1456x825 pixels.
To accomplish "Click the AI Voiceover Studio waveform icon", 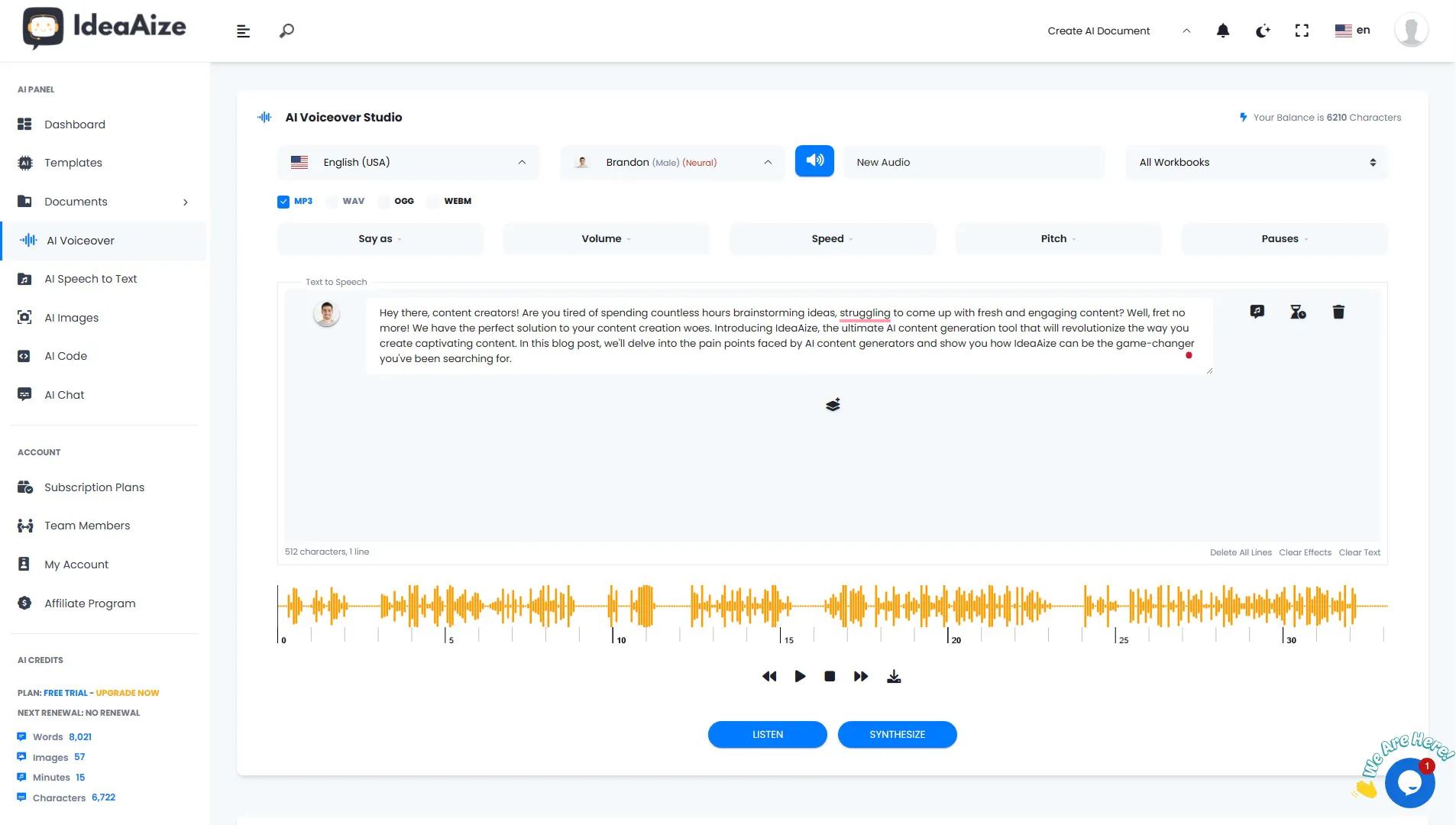I will pyautogui.click(x=264, y=117).
